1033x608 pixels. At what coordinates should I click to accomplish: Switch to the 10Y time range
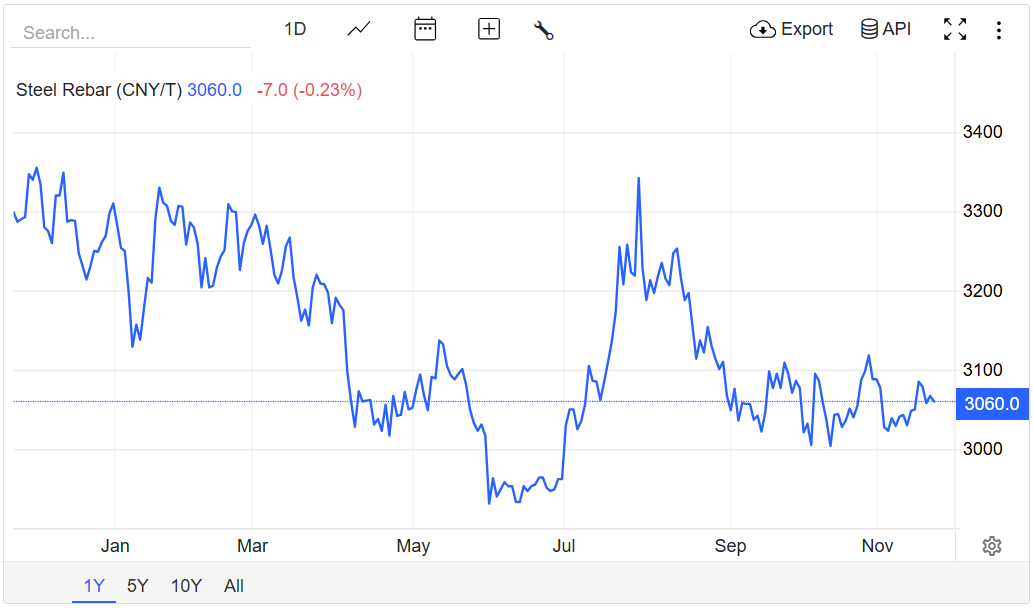tap(186, 586)
